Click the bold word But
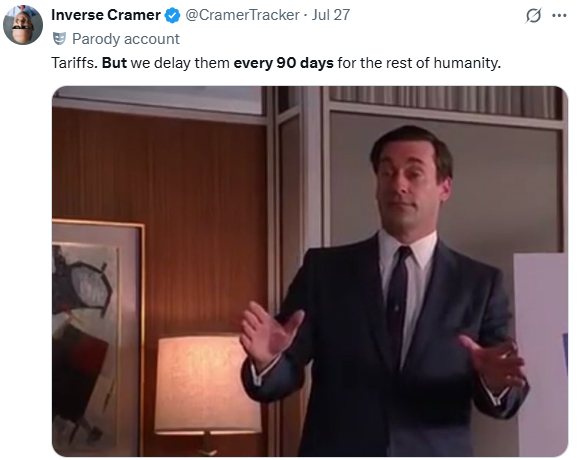This screenshot has height=460, width=578. pyautogui.click(x=114, y=63)
